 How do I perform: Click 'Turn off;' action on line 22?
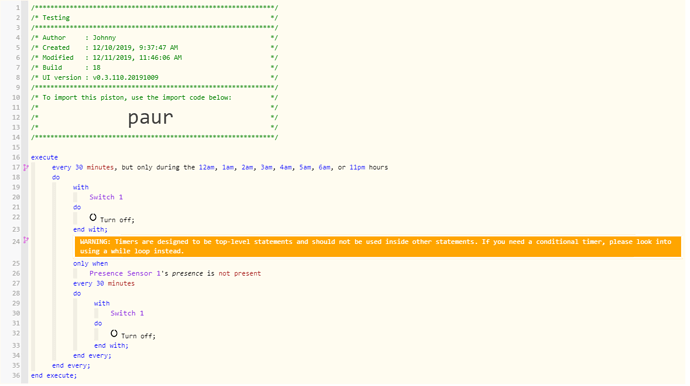(117, 220)
